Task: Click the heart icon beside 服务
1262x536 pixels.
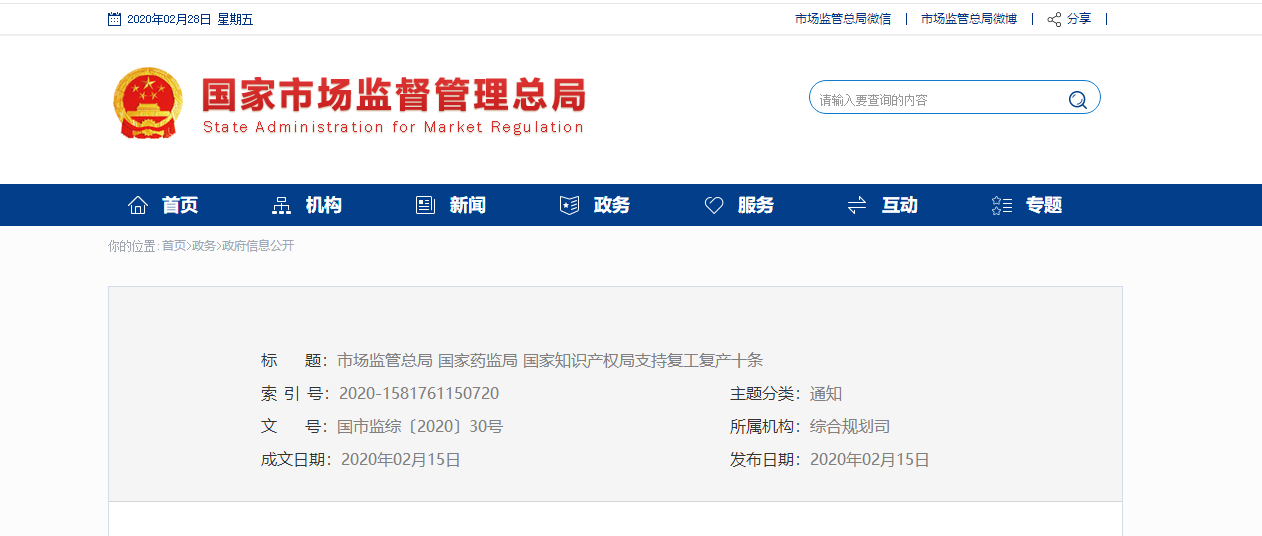Action: click(x=714, y=205)
